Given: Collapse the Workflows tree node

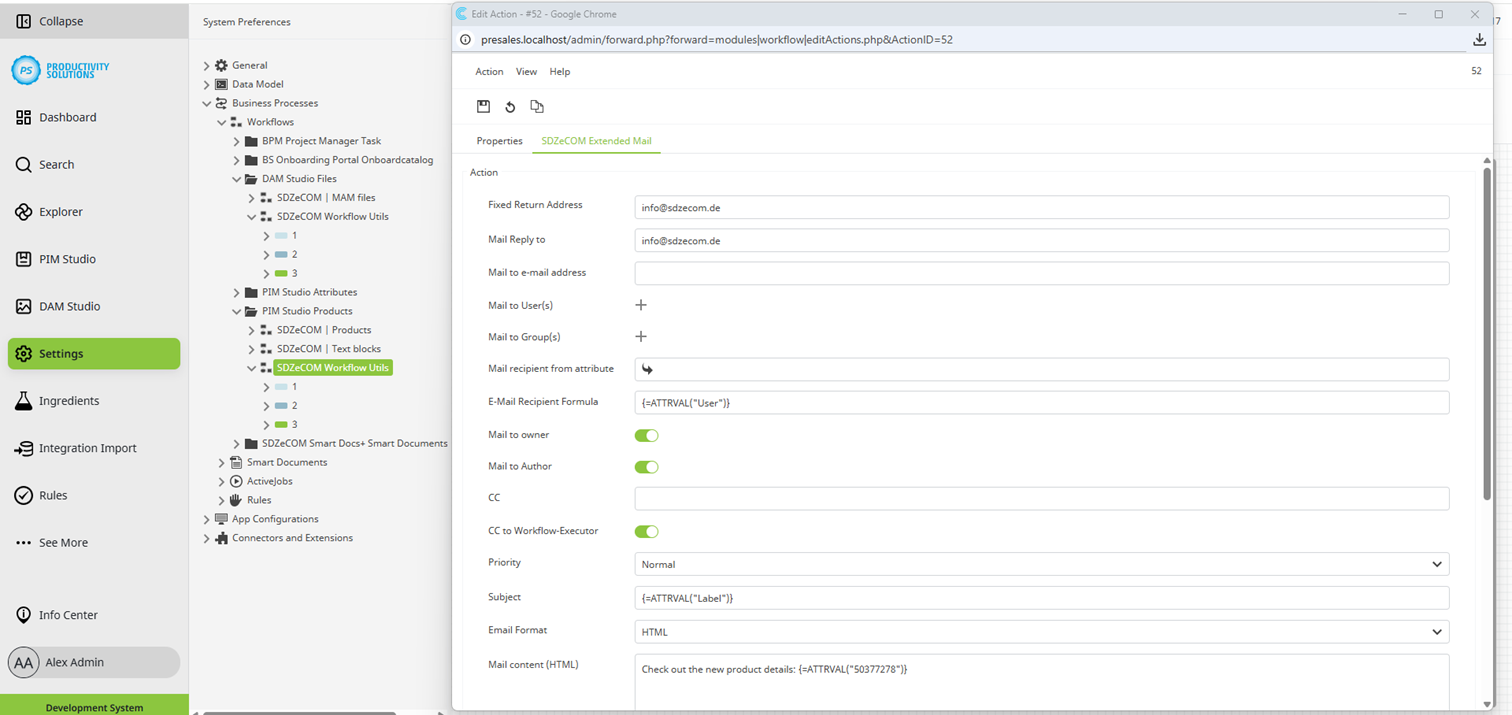Looking at the screenshot, I should 222,121.
